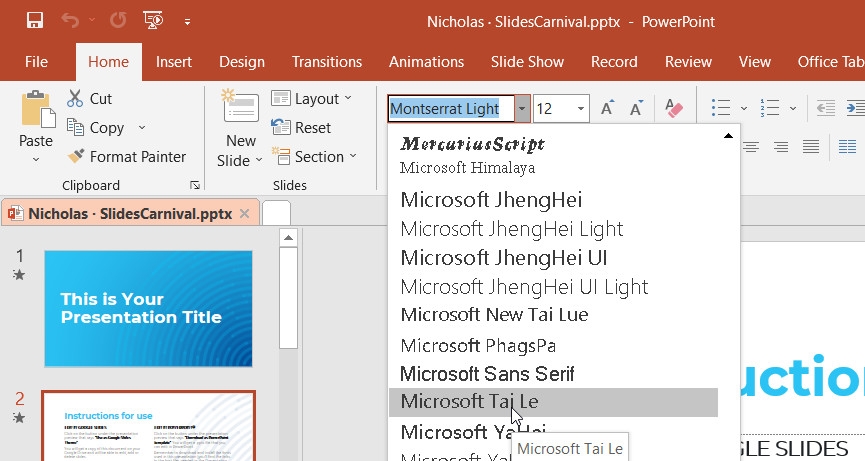This screenshot has width=865, height=461.
Task: Open the File tab
Action: point(36,62)
